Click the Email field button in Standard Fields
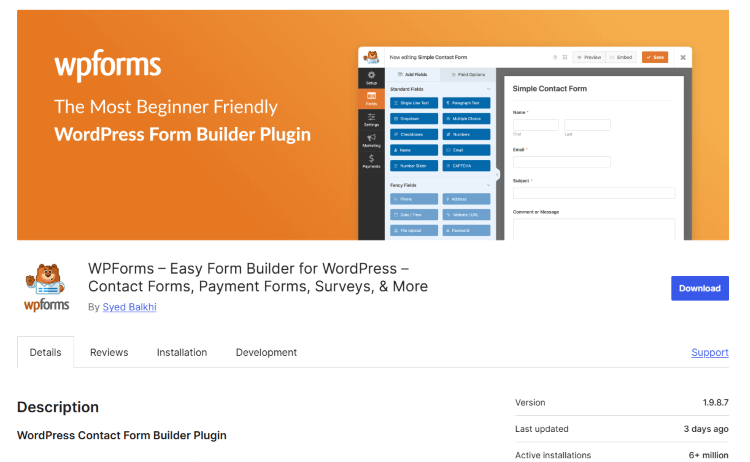Screen dimensions: 750x462 coord(466,150)
